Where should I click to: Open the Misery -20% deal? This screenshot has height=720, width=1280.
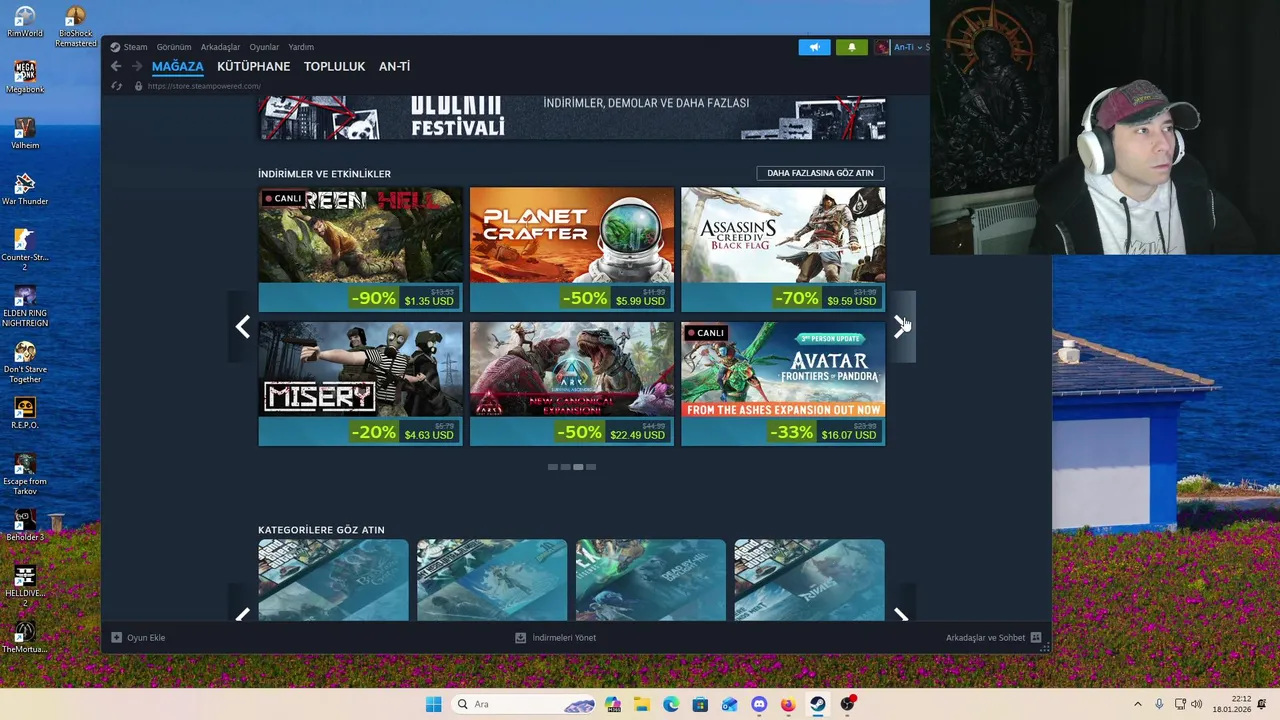(361, 384)
